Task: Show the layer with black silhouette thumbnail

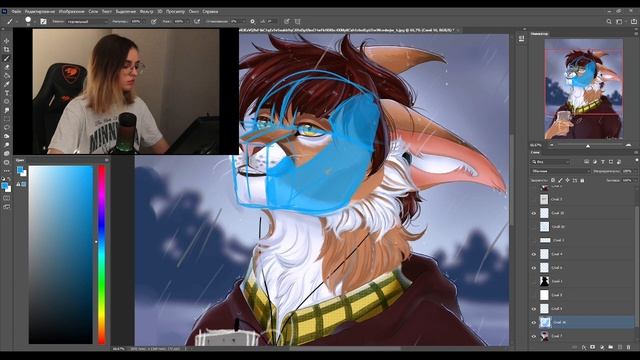Action: pyautogui.click(x=533, y=281)
